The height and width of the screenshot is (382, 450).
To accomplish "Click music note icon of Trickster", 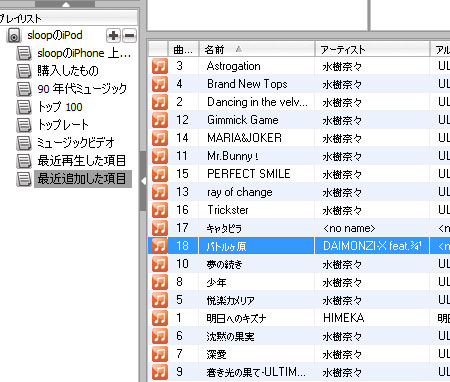I will pyautogui.click(x=160, y=210).
